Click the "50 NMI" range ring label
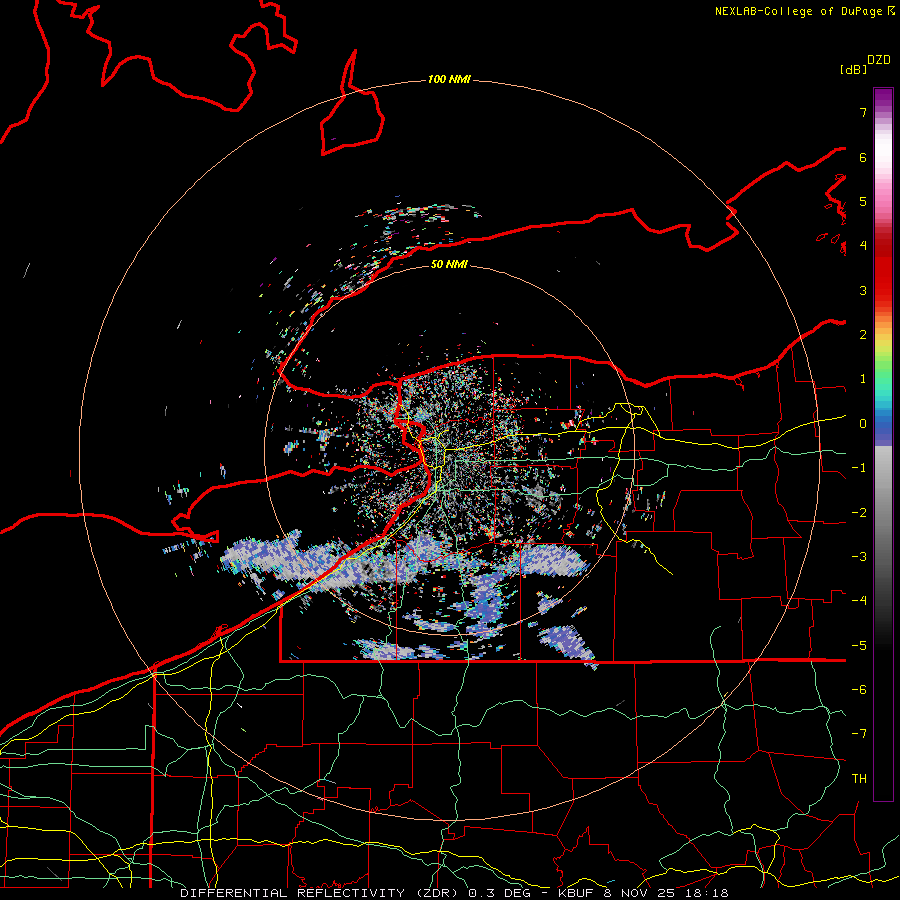 (x=449, y=264)
